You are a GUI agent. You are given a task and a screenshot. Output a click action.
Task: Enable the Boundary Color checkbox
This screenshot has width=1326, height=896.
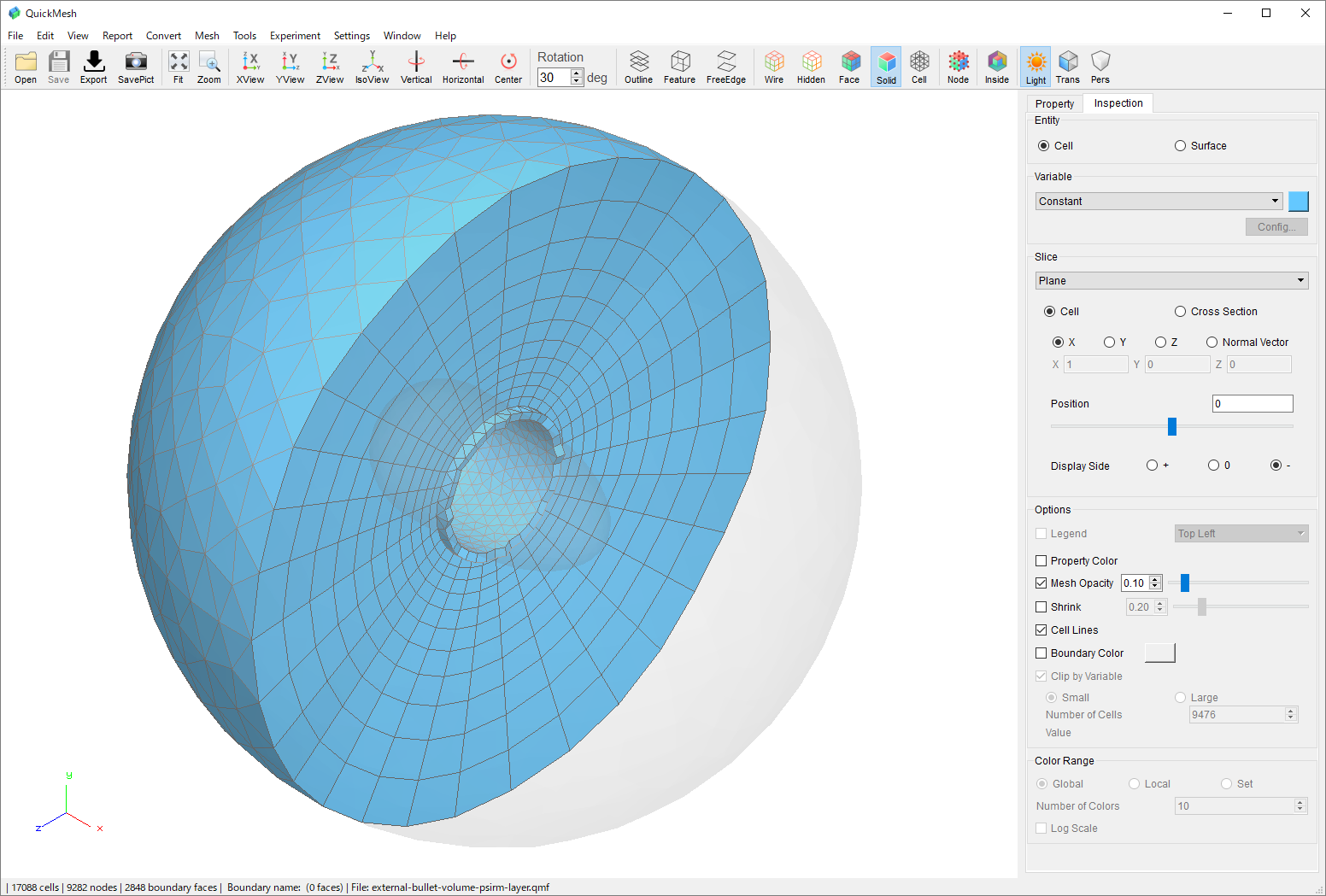(1041, 653)
